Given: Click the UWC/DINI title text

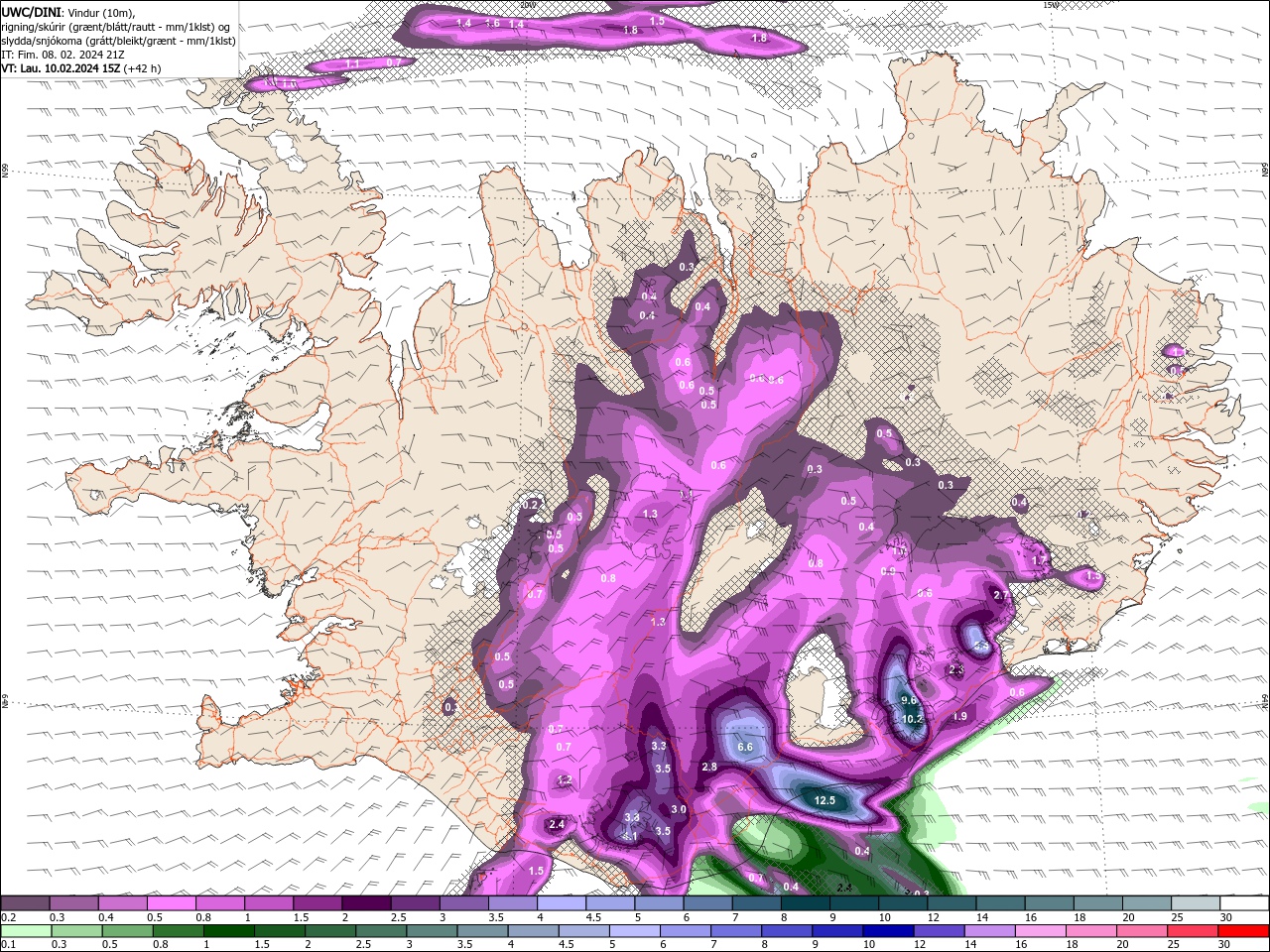Looking at the screenshot, I should [31, 12].
